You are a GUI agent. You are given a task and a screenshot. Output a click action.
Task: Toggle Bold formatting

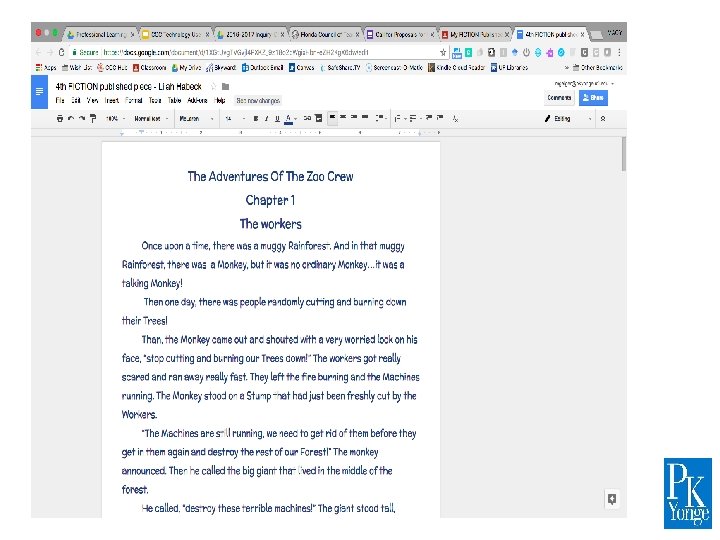[x=256, y=118]
